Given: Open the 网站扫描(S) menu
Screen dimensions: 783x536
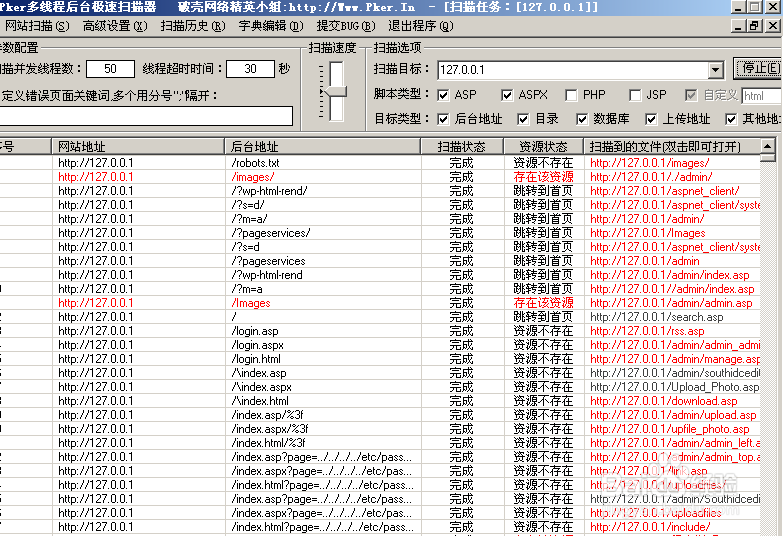Looking at the screenshot, I should point(37,26).
